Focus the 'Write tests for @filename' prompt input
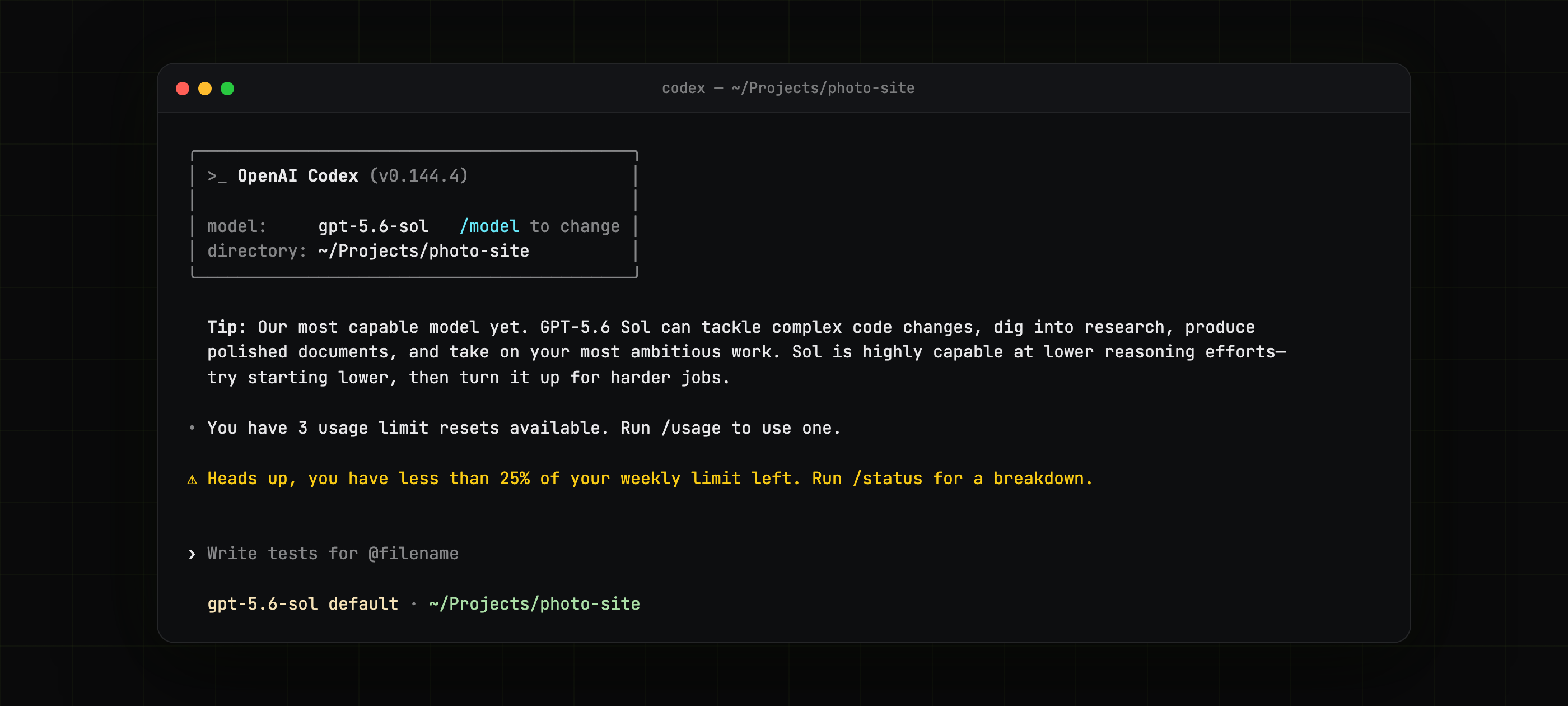 [333, 554]
